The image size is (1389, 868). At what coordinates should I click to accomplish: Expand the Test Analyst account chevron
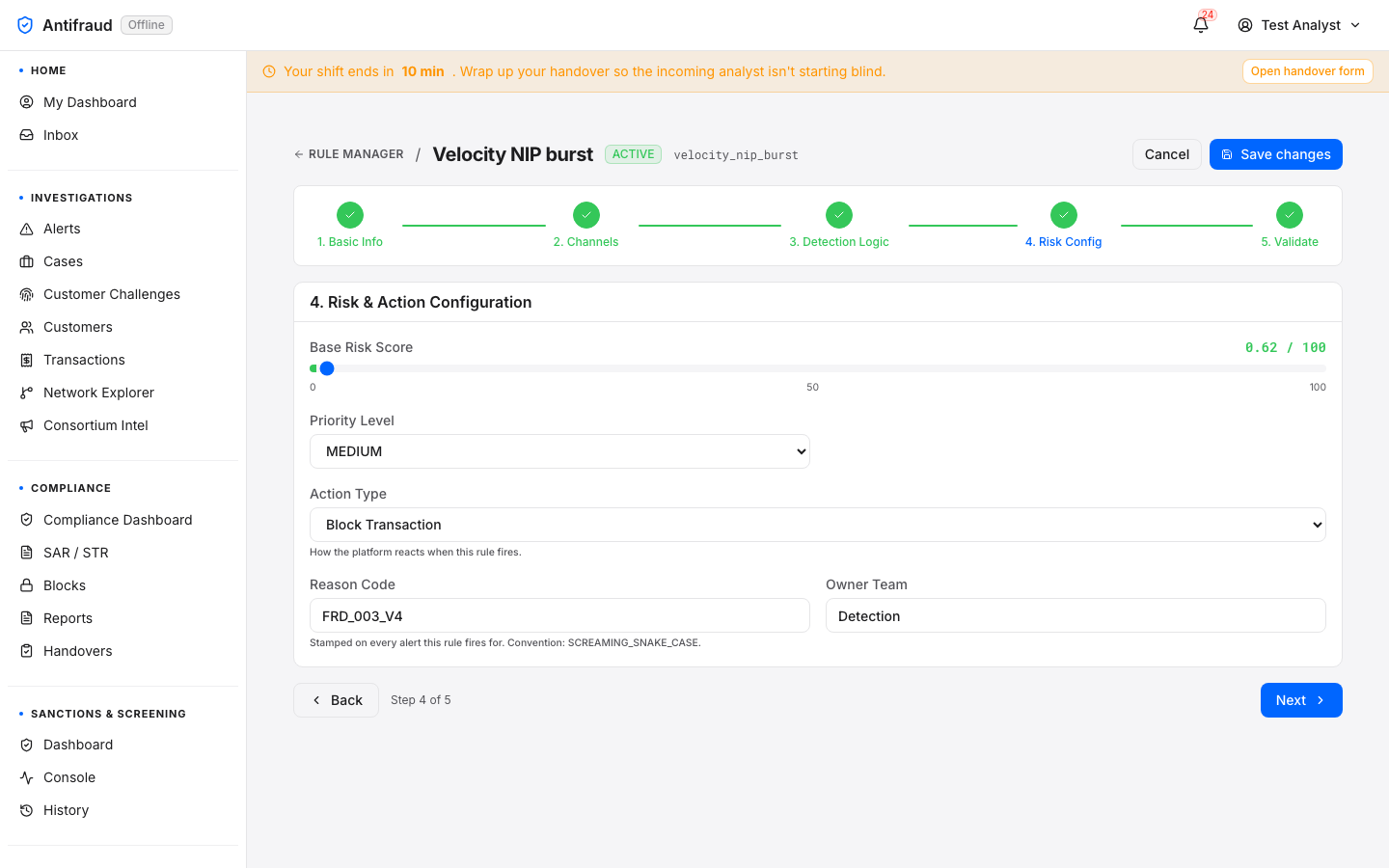[x=1355, y=25]
